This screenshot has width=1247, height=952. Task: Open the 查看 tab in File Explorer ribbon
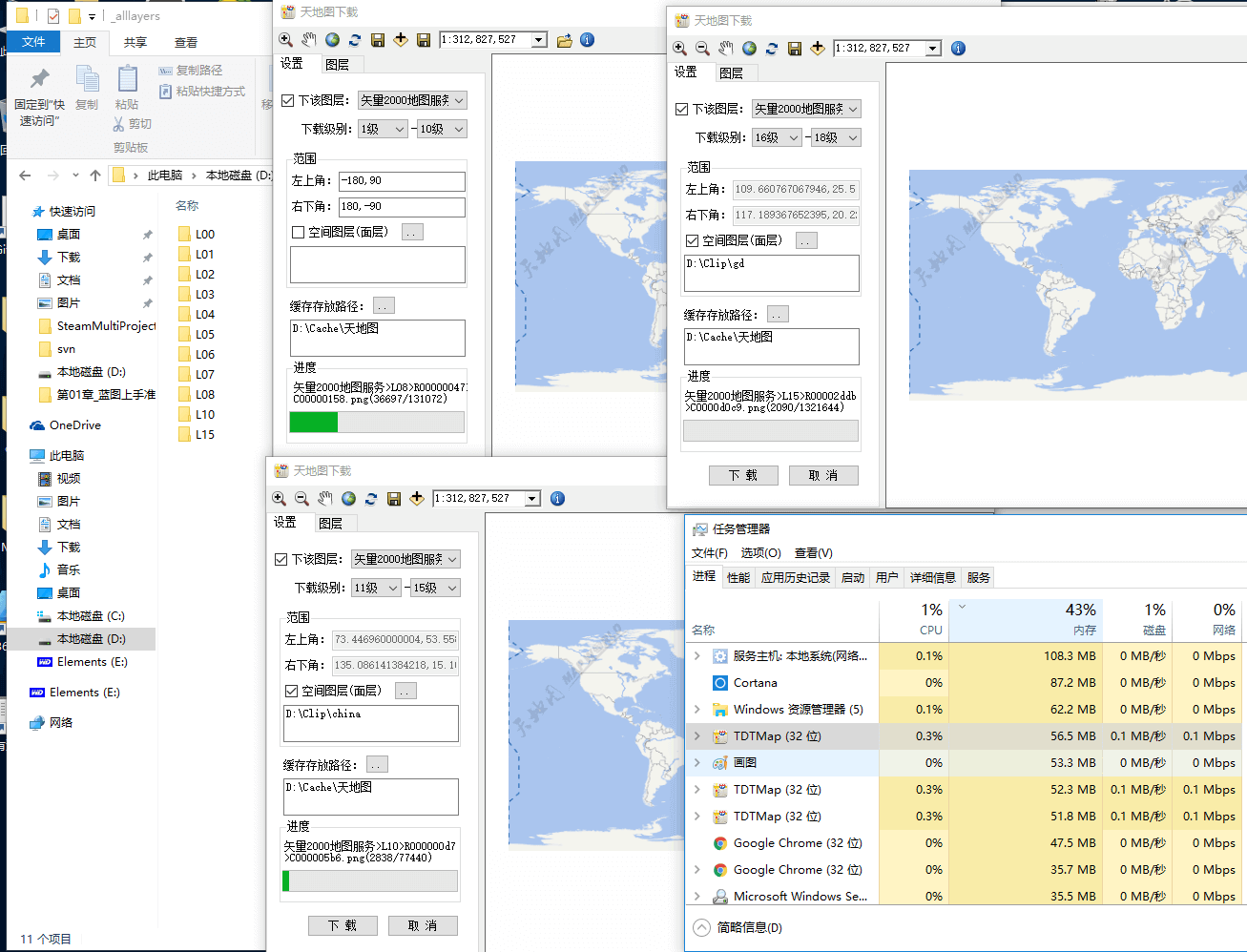(185, 43)
